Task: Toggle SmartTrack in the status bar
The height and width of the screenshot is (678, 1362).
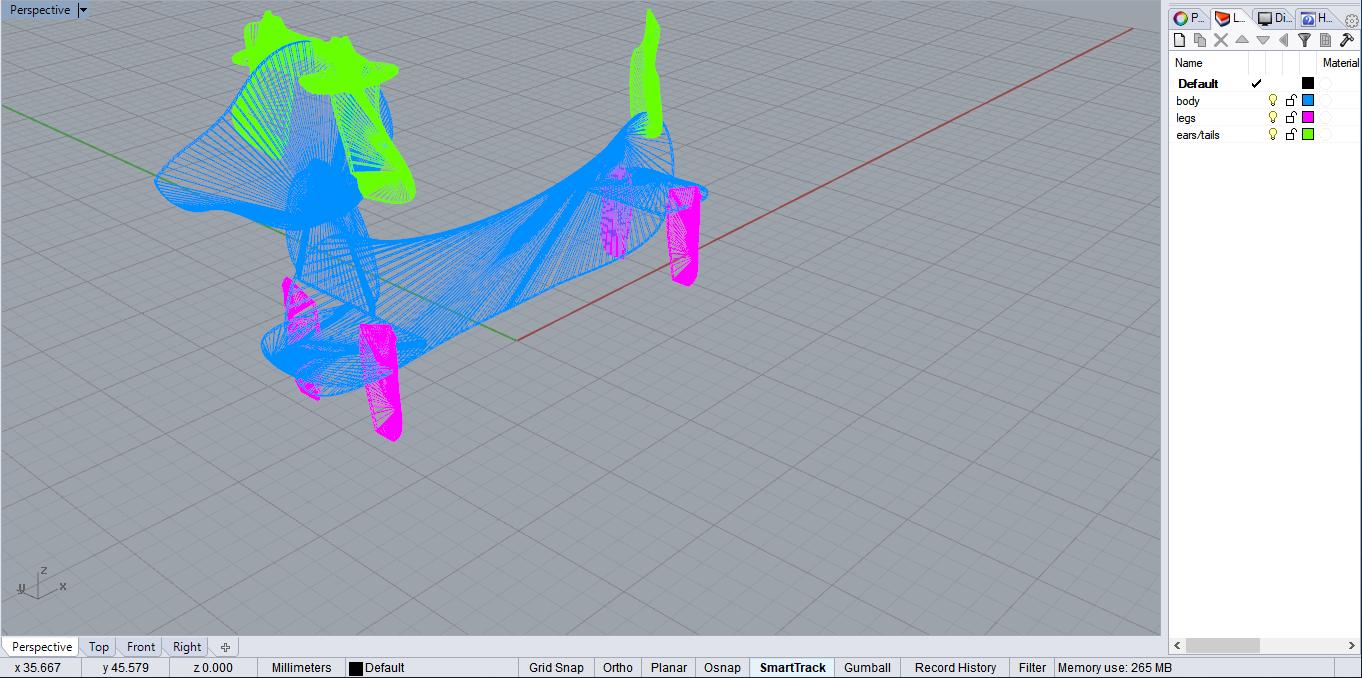Action: 793,668
